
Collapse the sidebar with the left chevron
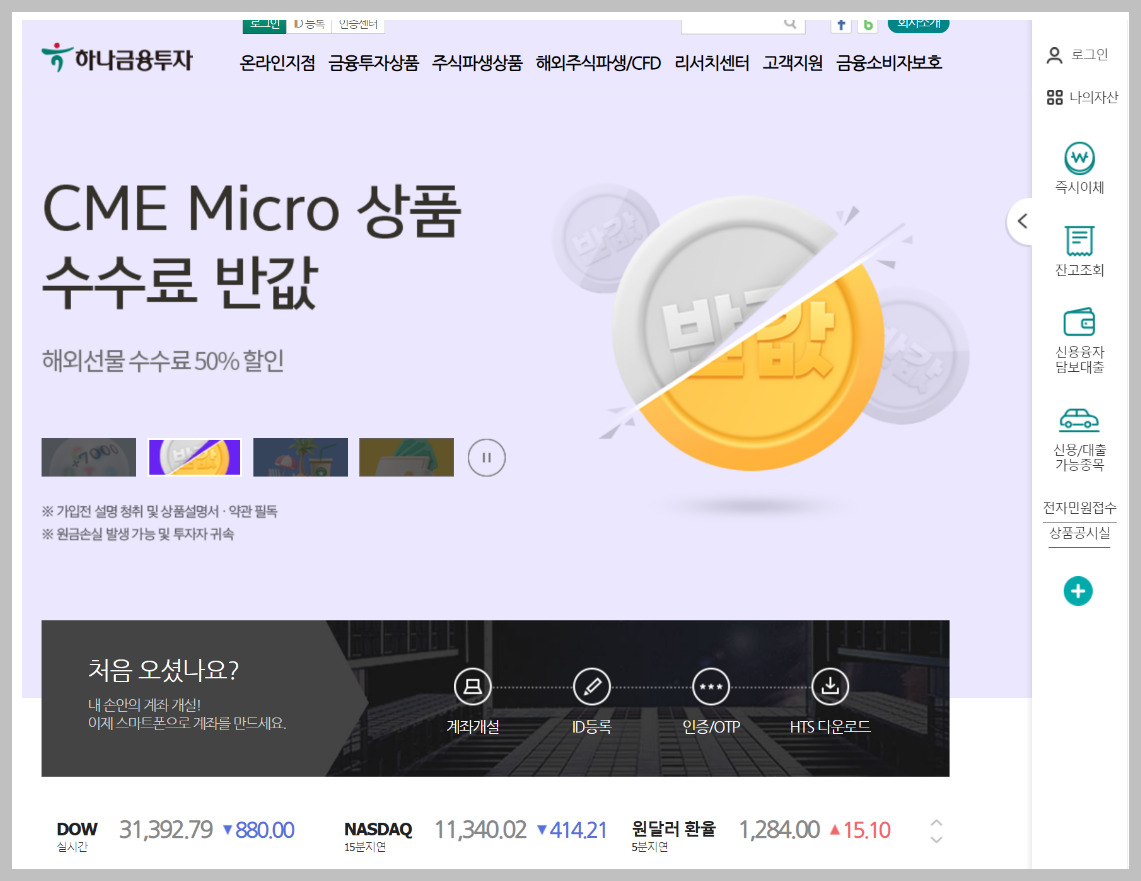pyautogui.click(x=1022, y=221)
